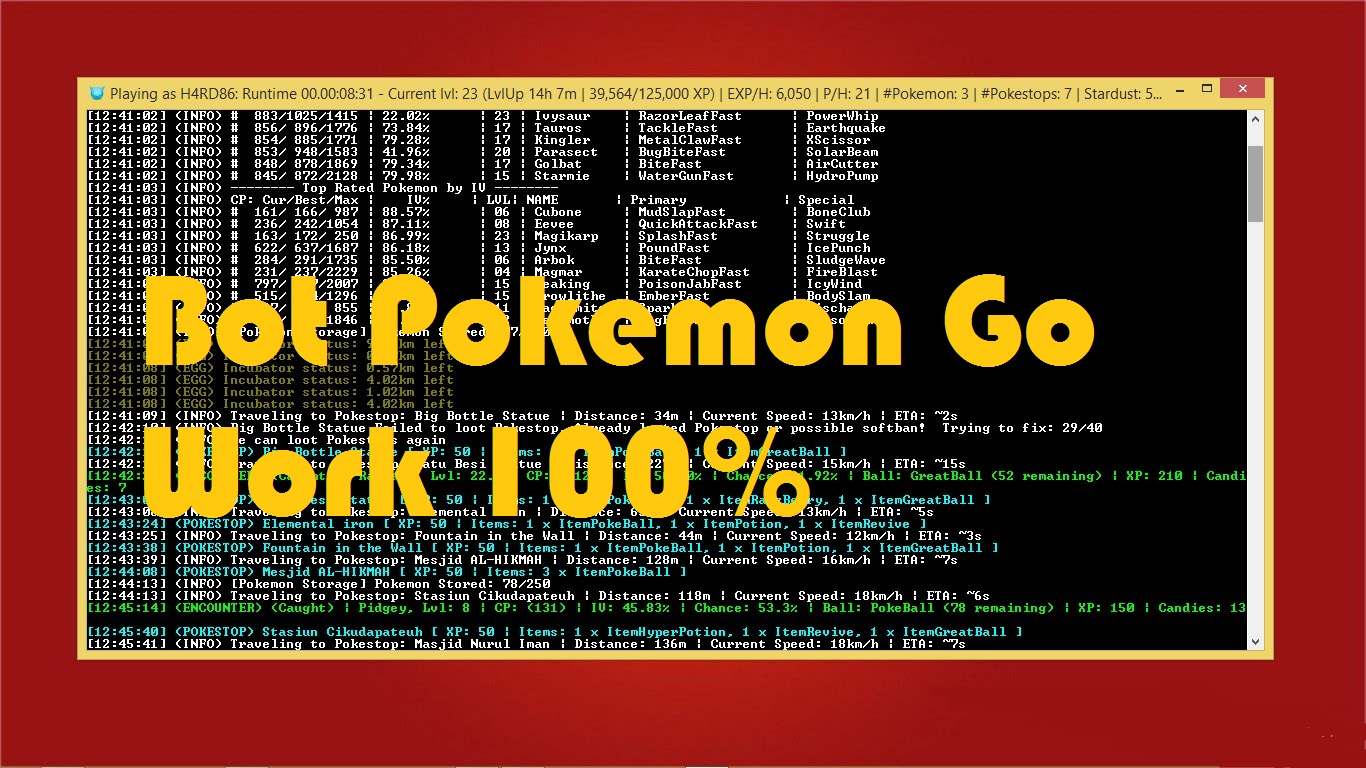Screen dimensions: 1366x768
Task: Click the 'IcePunch' special move
Action: click(838, 248)
